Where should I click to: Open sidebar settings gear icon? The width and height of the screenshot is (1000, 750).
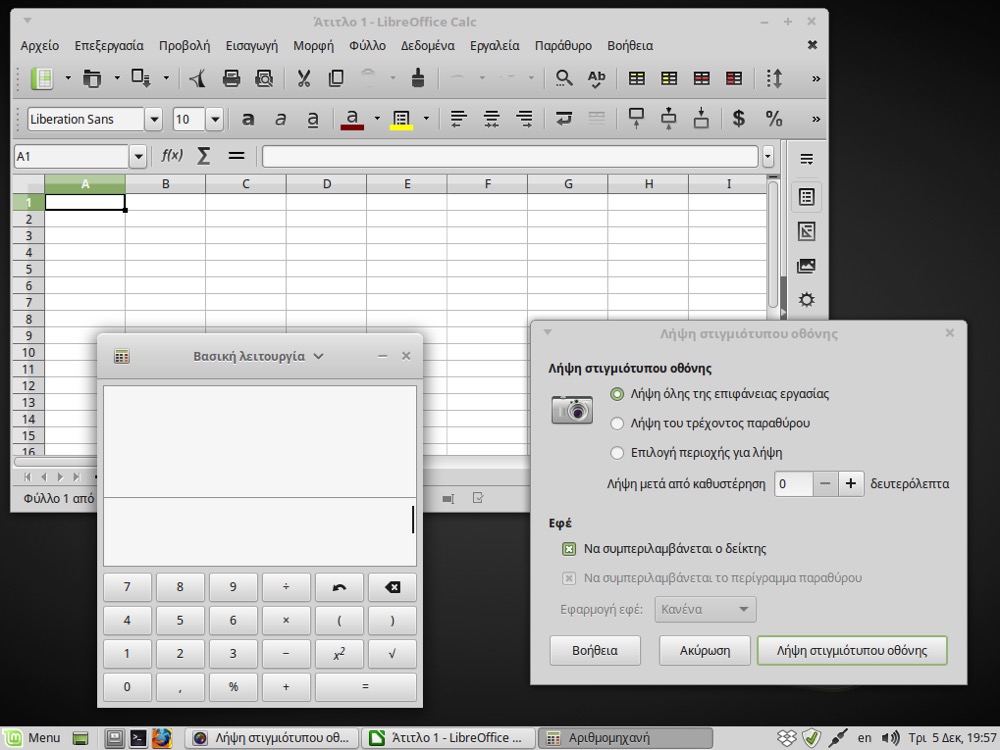pyautogui.click(x=807, y=300)
